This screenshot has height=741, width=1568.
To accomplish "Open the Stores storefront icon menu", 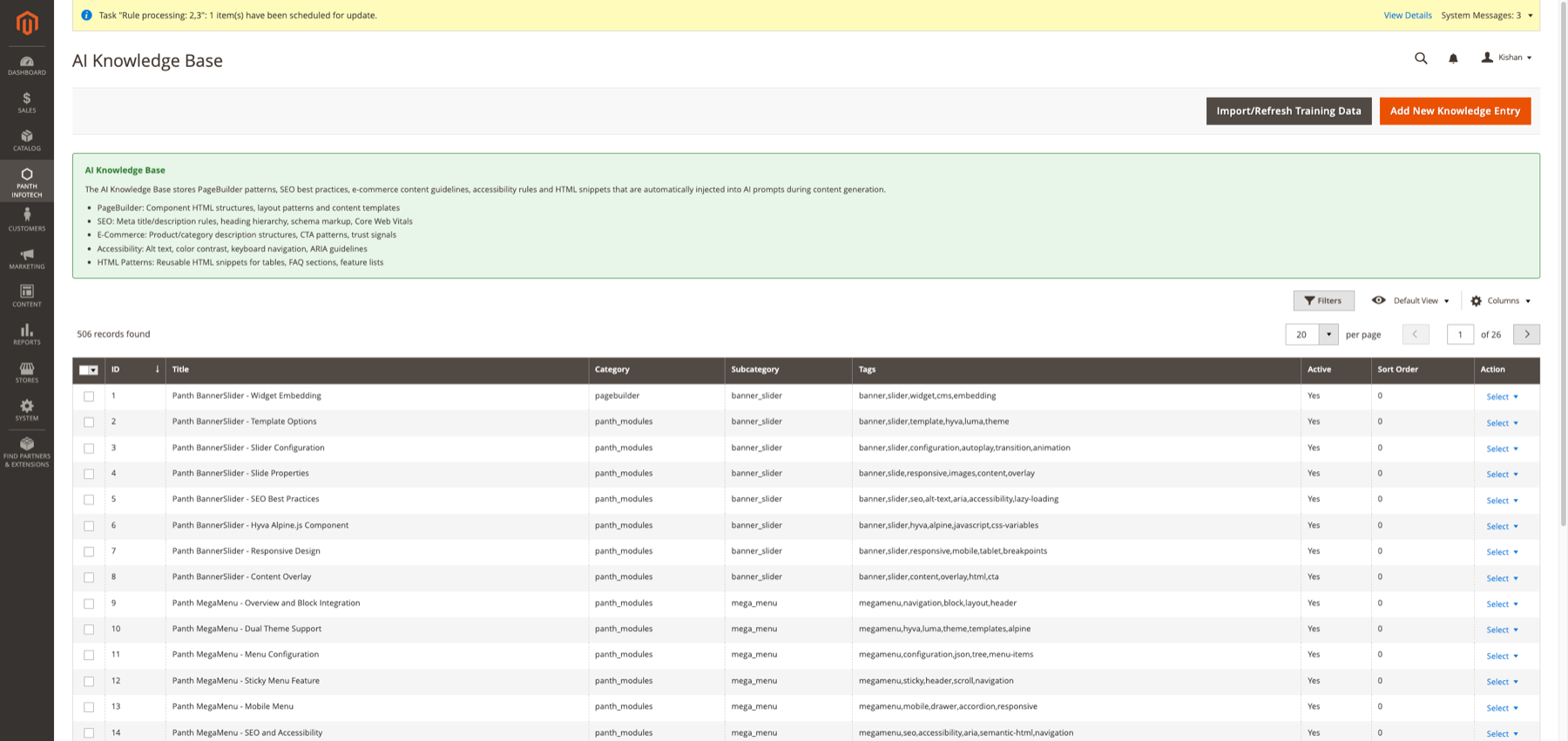I will 27,373.
